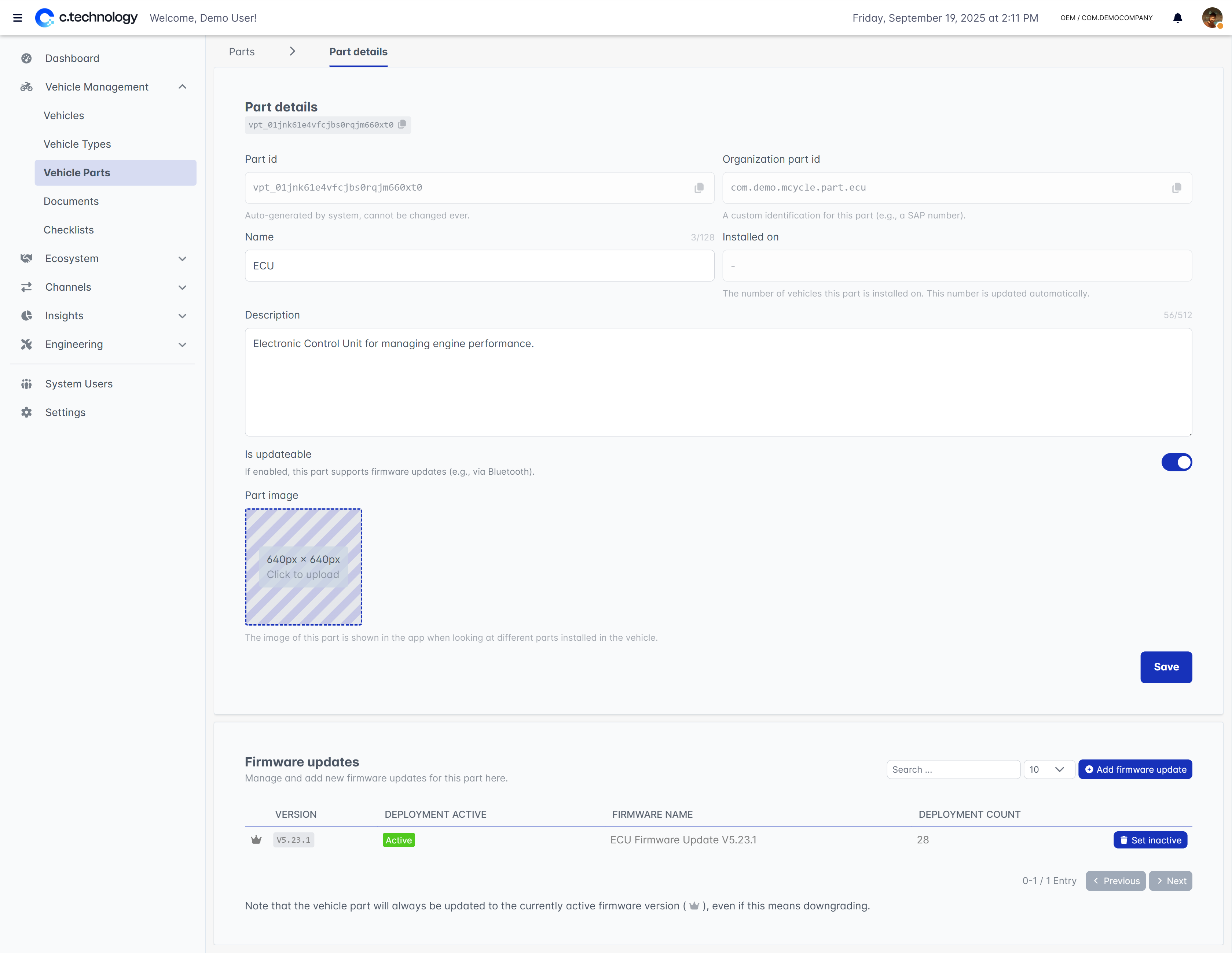Expand the Ecosystem menu
1232x953 pixels.
tap(181, 258)
